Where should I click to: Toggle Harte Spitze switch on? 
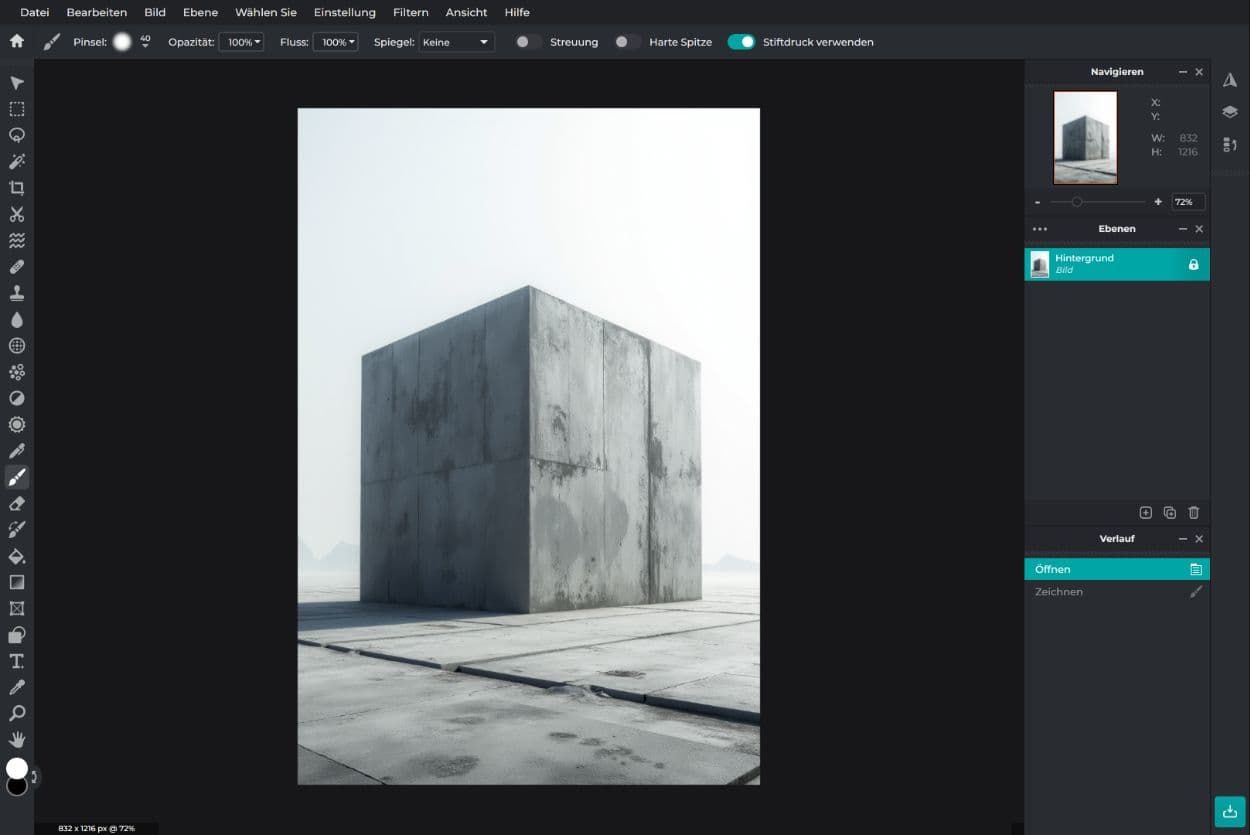pyautogui.click(x=627, y=42)
